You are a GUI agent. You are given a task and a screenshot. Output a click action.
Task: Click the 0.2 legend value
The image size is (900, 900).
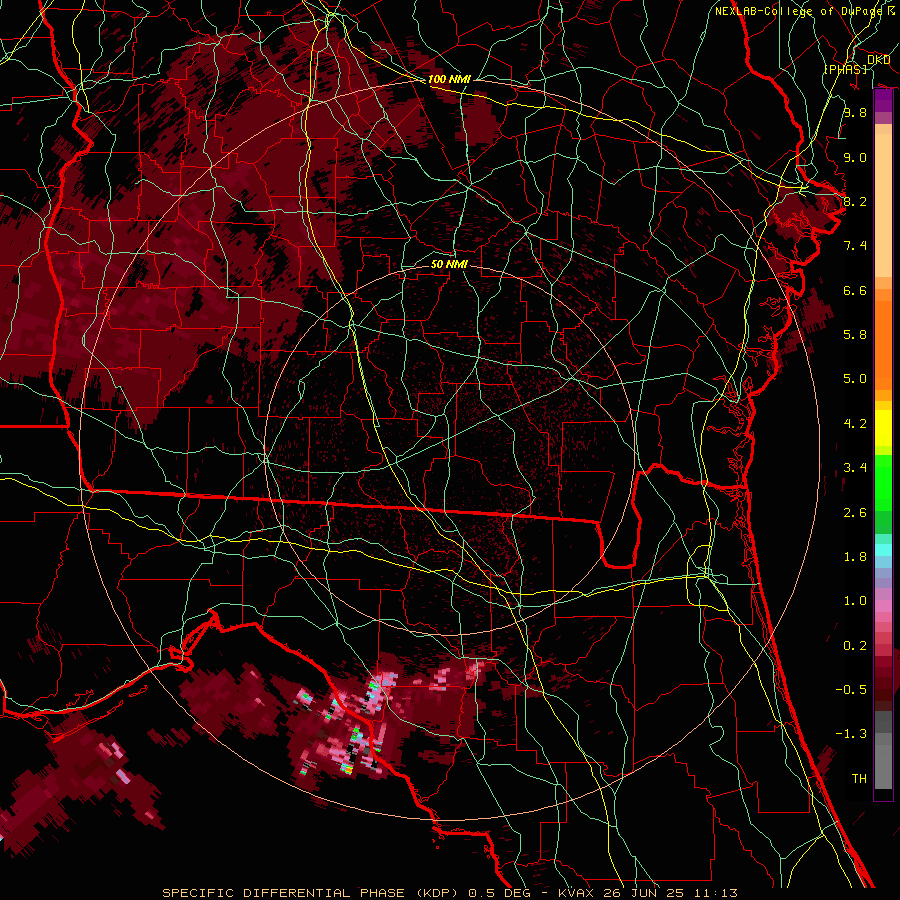click(855, 646)
